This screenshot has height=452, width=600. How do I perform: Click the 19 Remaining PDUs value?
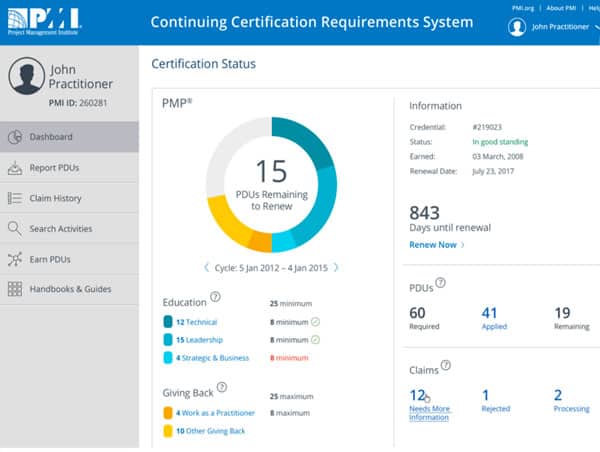(x=562, y=313)
